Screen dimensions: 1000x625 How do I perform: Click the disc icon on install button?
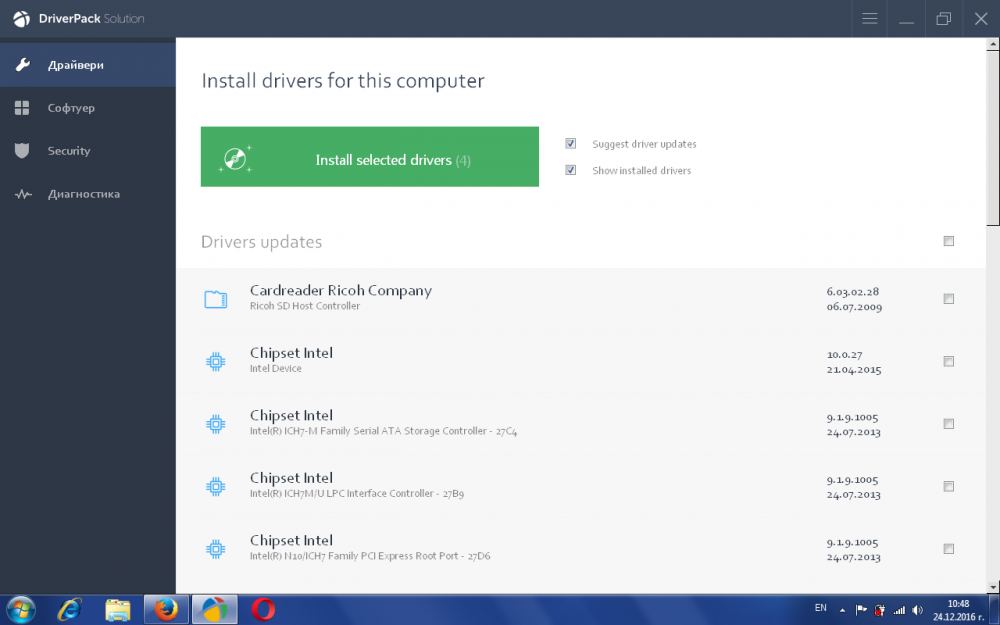click(235, 158)
